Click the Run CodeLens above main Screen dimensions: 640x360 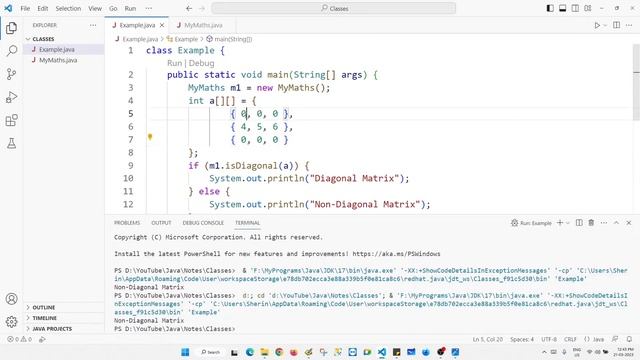pos(174,63)
